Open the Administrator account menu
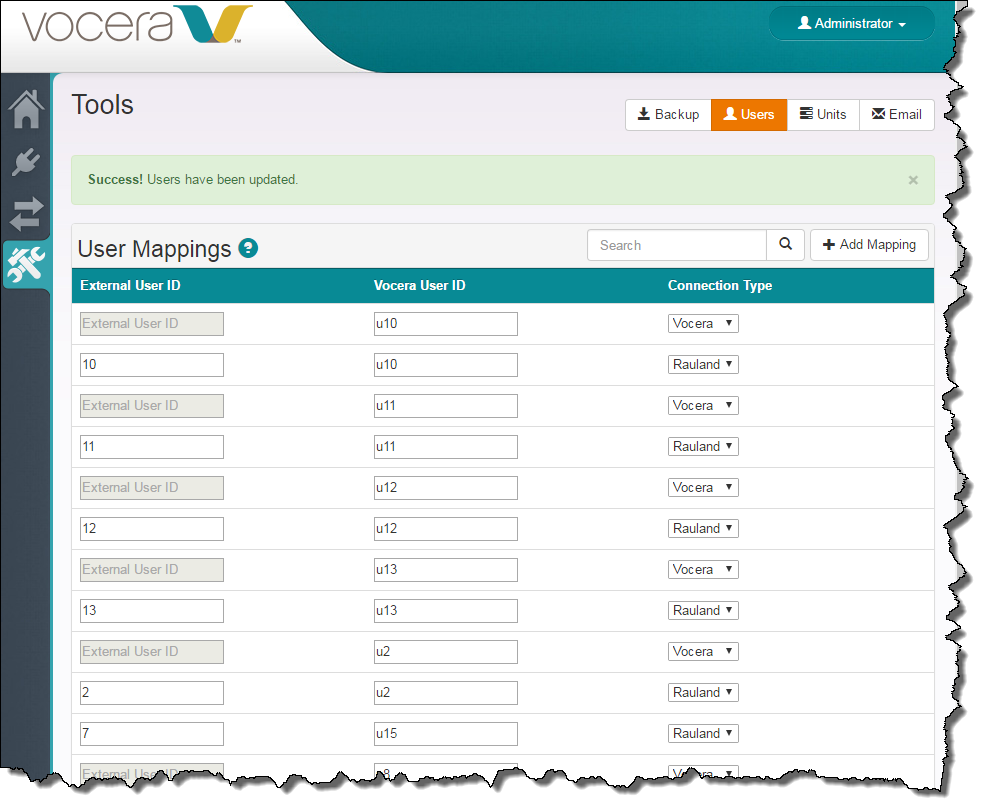 (851, 23)
